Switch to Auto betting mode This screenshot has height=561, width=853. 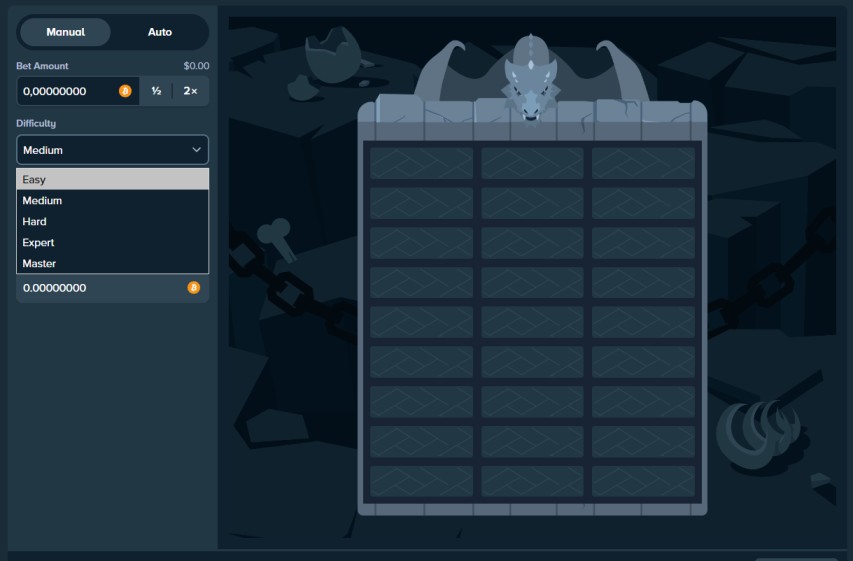(160, 32)
